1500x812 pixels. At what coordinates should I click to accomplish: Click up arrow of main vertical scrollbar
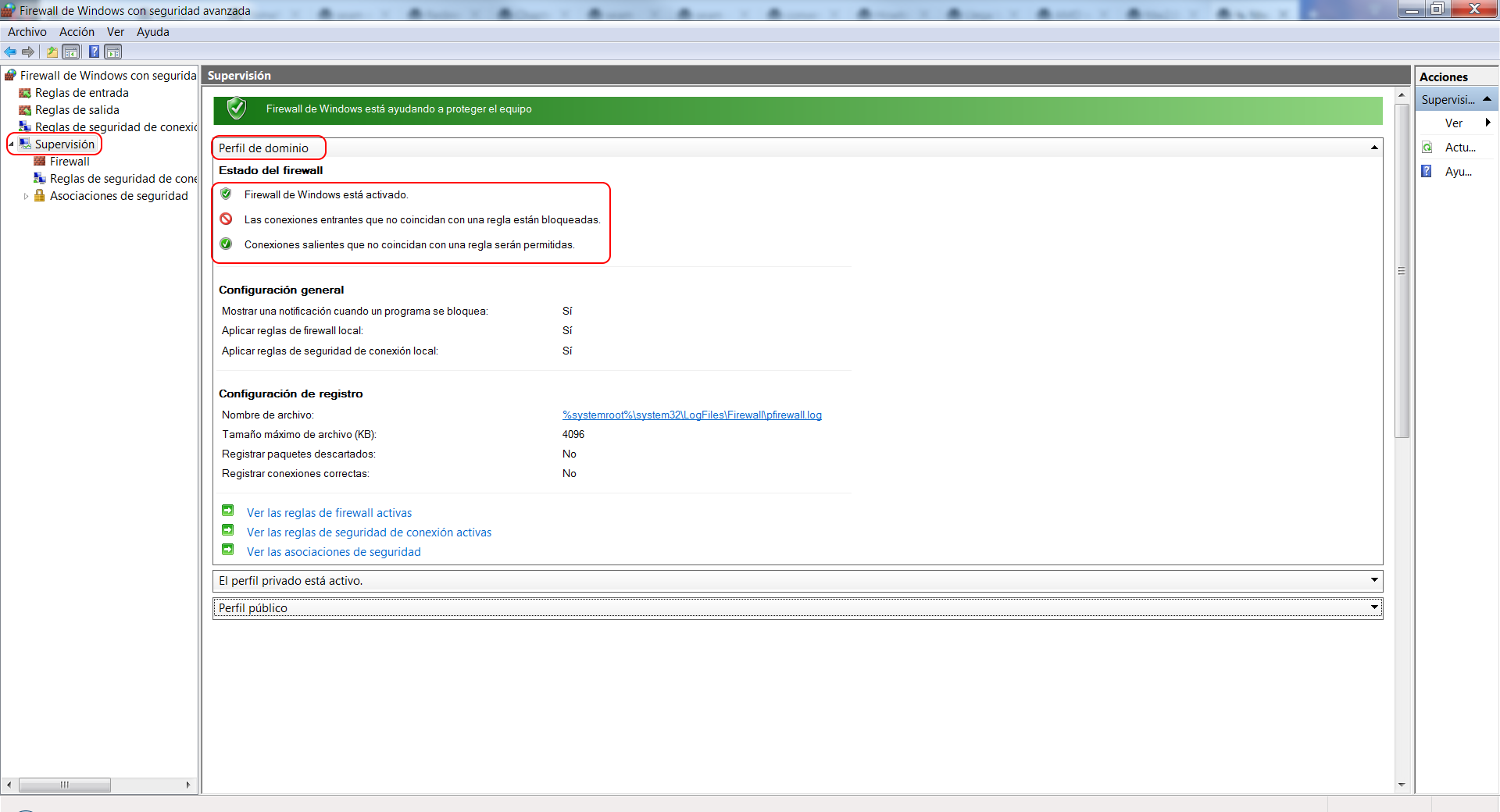click(1402, 94)
